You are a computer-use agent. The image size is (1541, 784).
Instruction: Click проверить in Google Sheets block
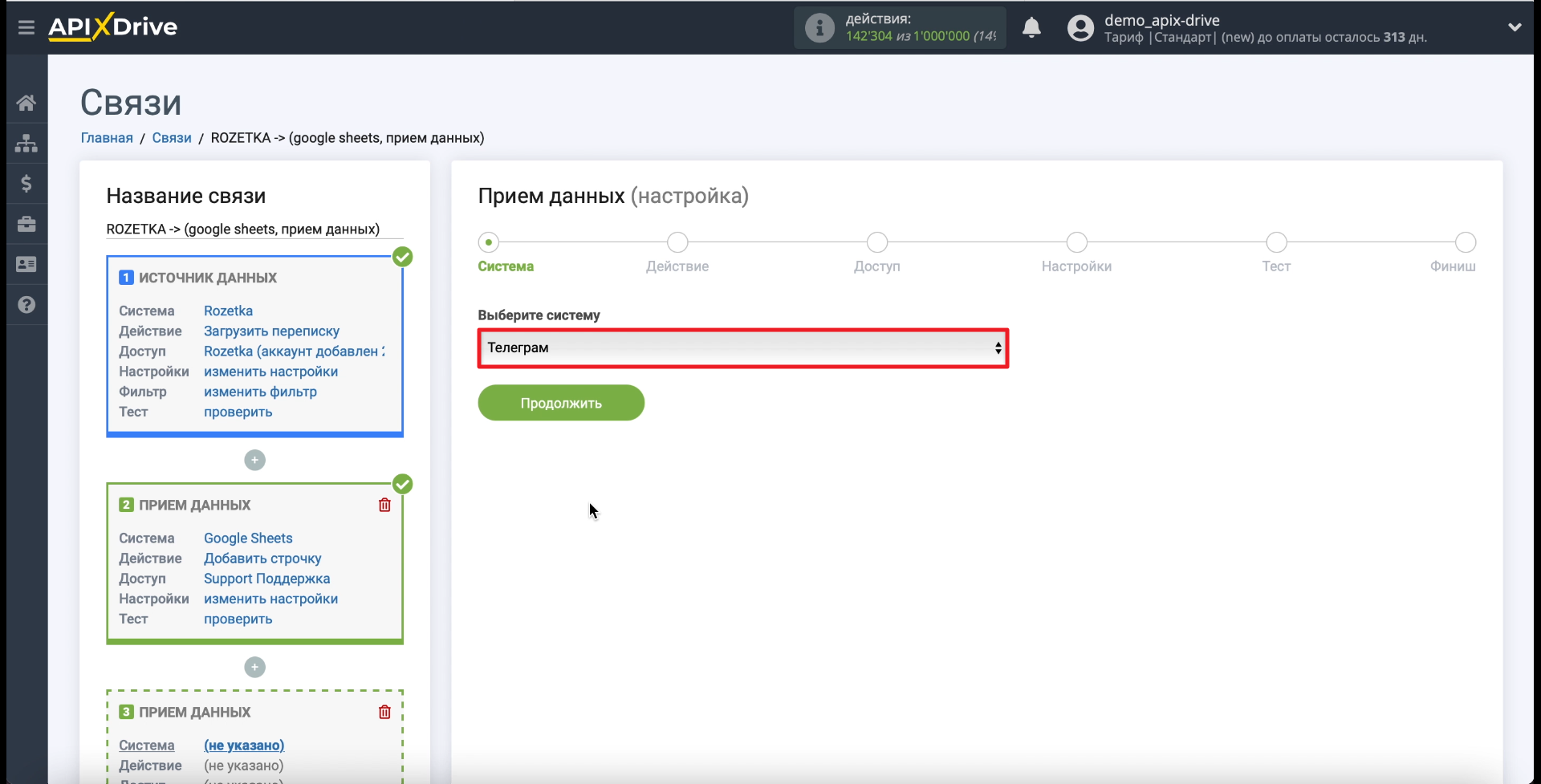click(x=238, y=619)
